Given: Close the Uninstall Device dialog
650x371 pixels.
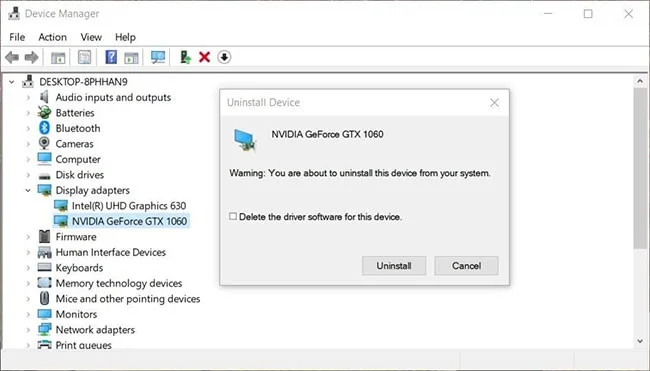Looking at the screenshot, I should tap(494, 103).
